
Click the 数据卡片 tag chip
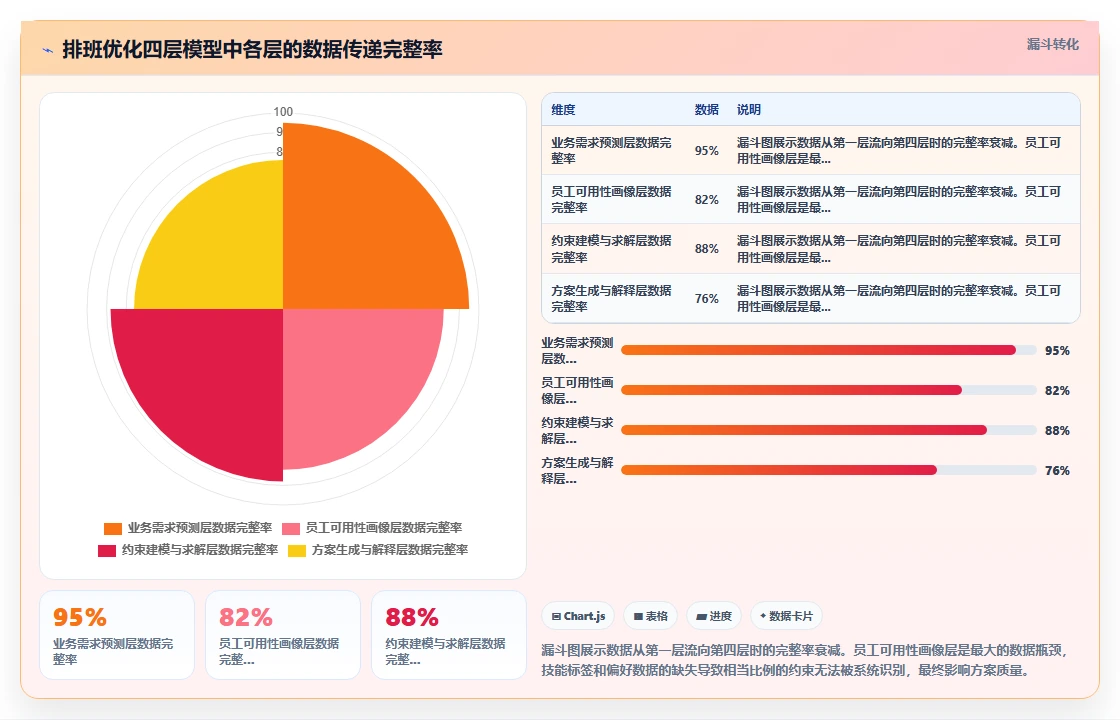[786, 616]
